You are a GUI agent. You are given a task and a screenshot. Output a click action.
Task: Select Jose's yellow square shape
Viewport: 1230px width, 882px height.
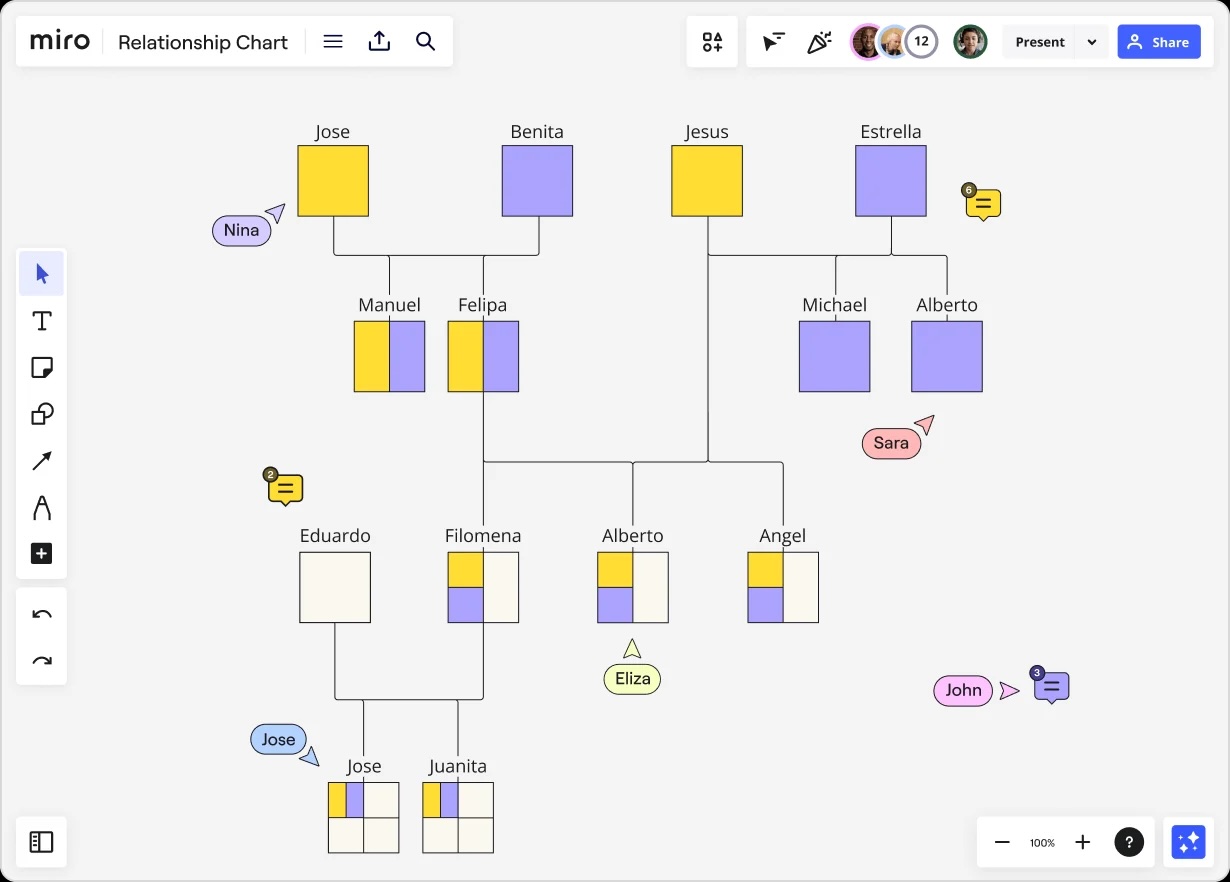click(333, 181)
